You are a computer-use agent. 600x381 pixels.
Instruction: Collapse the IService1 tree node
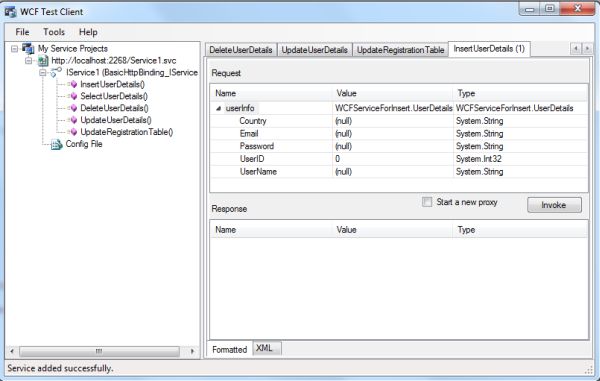[x=43, y=73]
